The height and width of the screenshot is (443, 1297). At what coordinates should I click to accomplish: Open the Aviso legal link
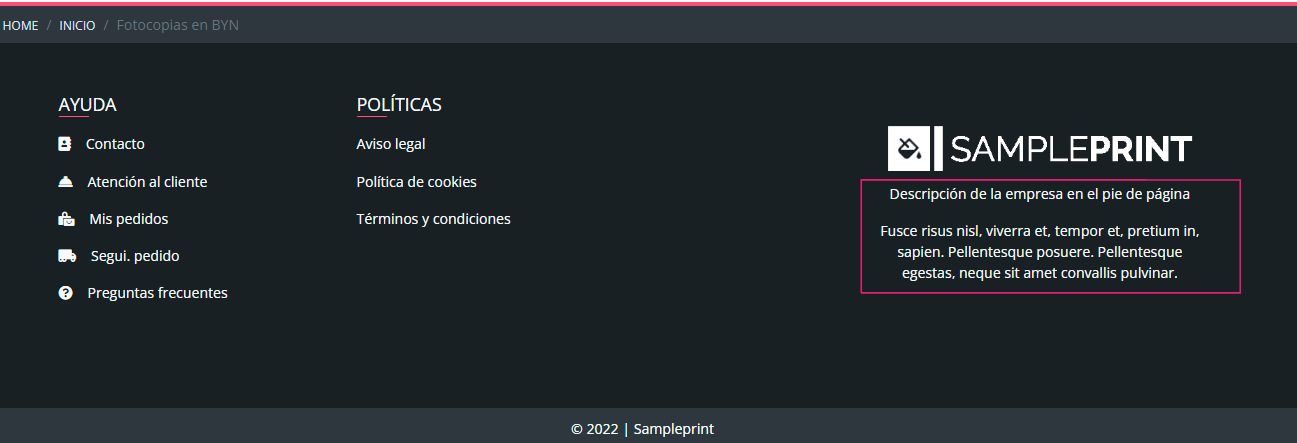(391, 144)
